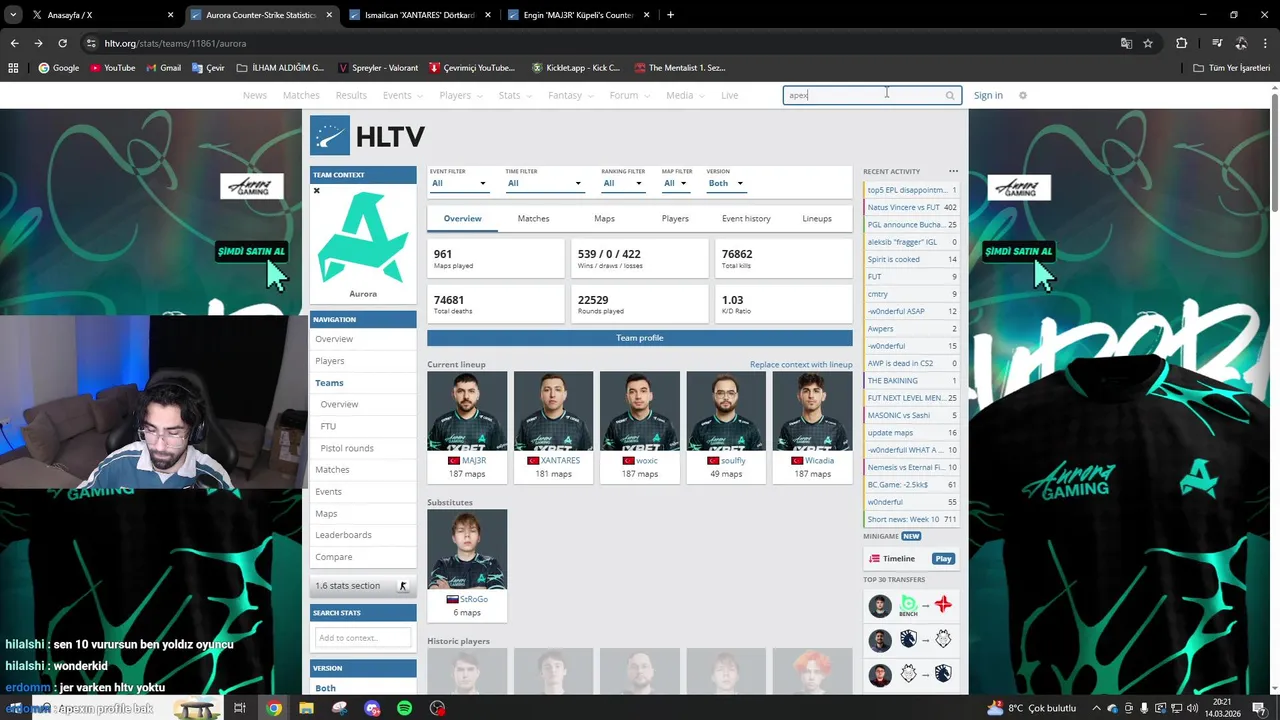Click the browser back arrow
Image resolution: width=1280 pixels, height=720 pixels.
click(14, 43)
